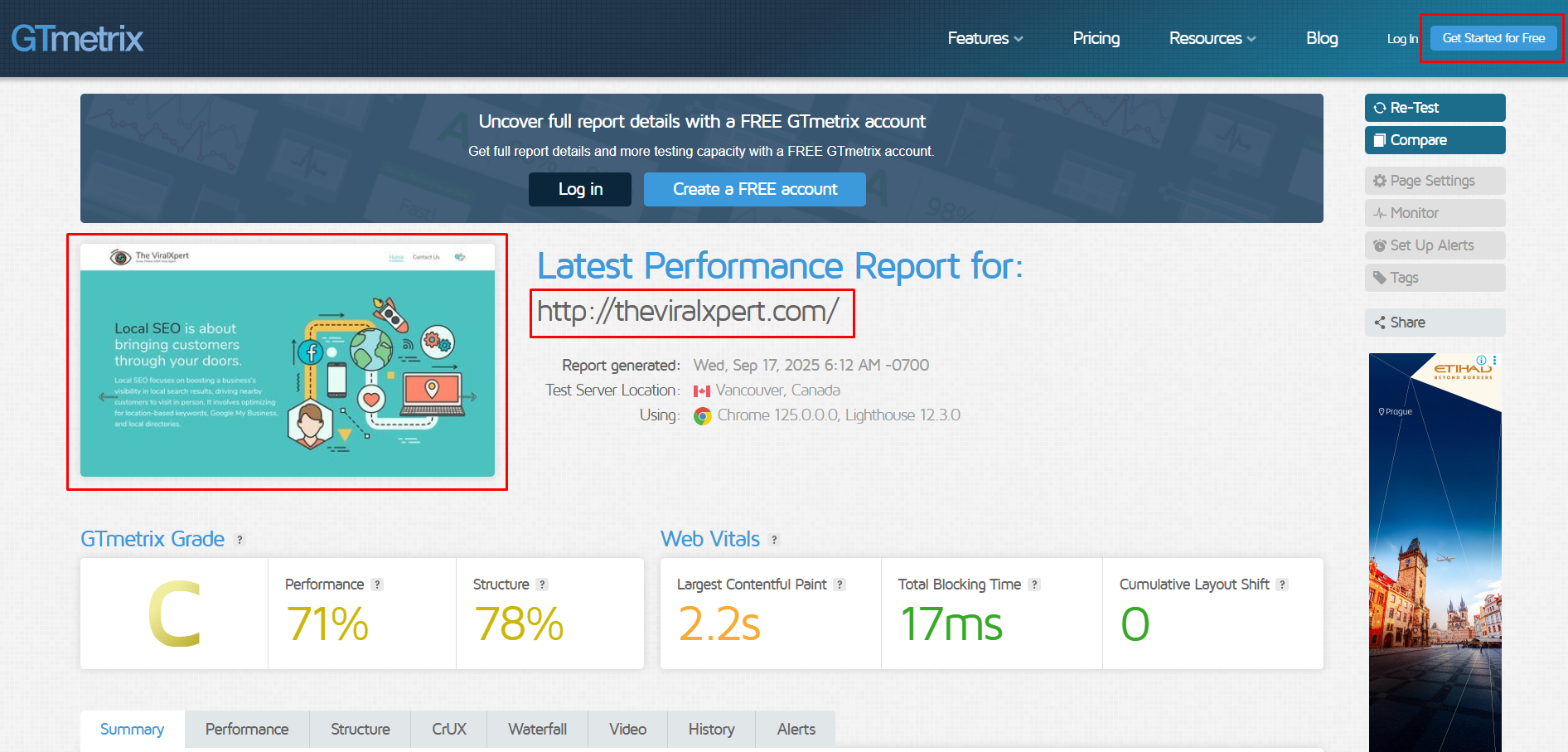Click the GTmetrix logo
Image resolution: width=1568 pixels, height=752 pixels.
[77, 38]
